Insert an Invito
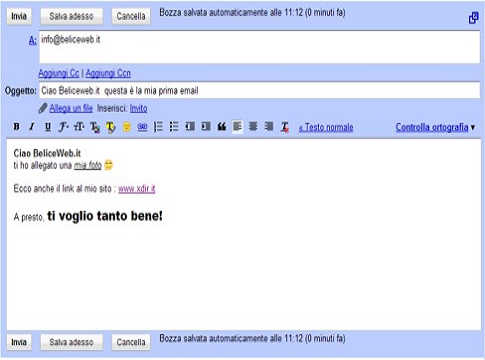This screenshot has width=485, height=360. click(x=138, y=108)
